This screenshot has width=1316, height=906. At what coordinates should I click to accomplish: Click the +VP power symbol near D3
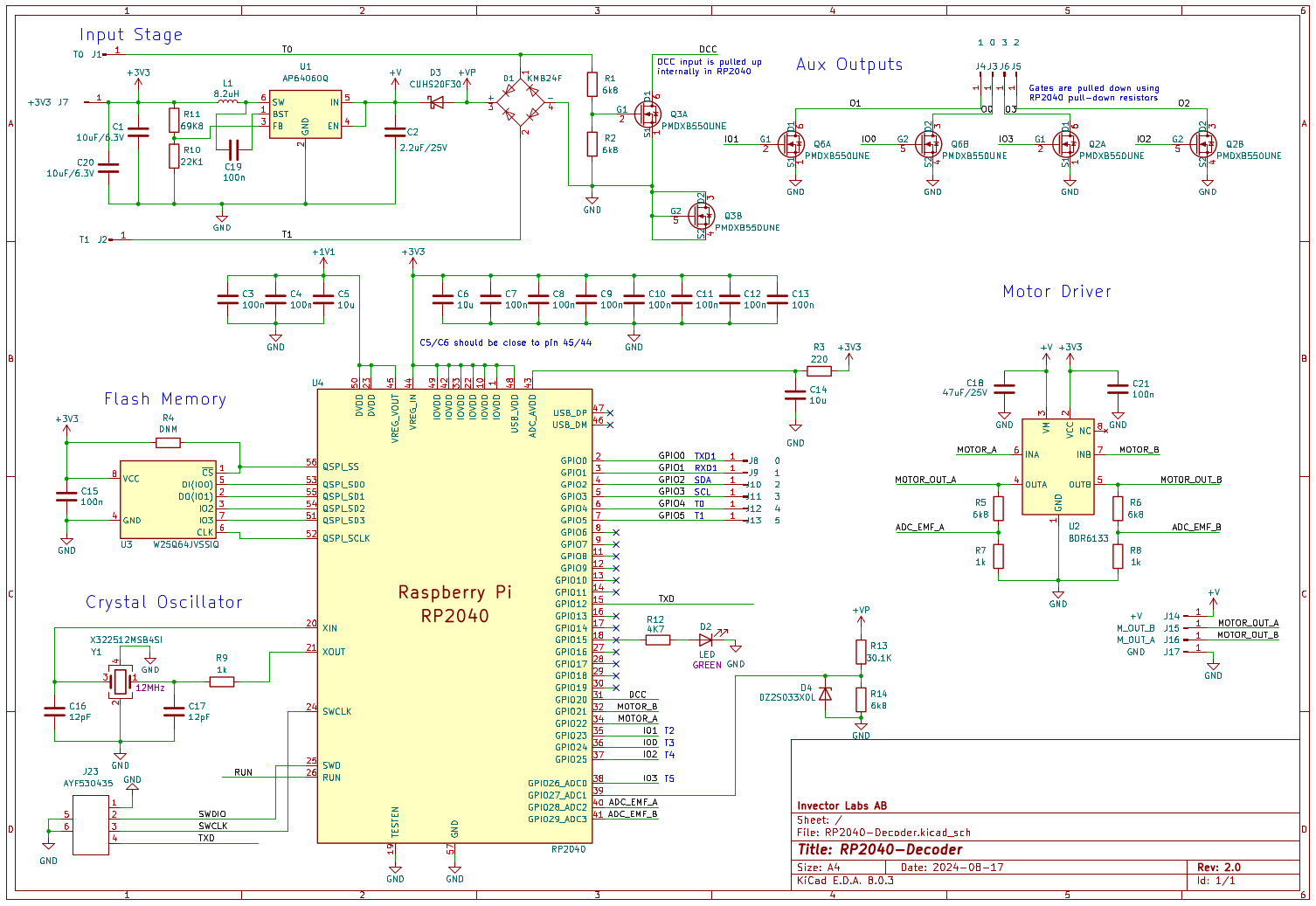tap(467, 80)
